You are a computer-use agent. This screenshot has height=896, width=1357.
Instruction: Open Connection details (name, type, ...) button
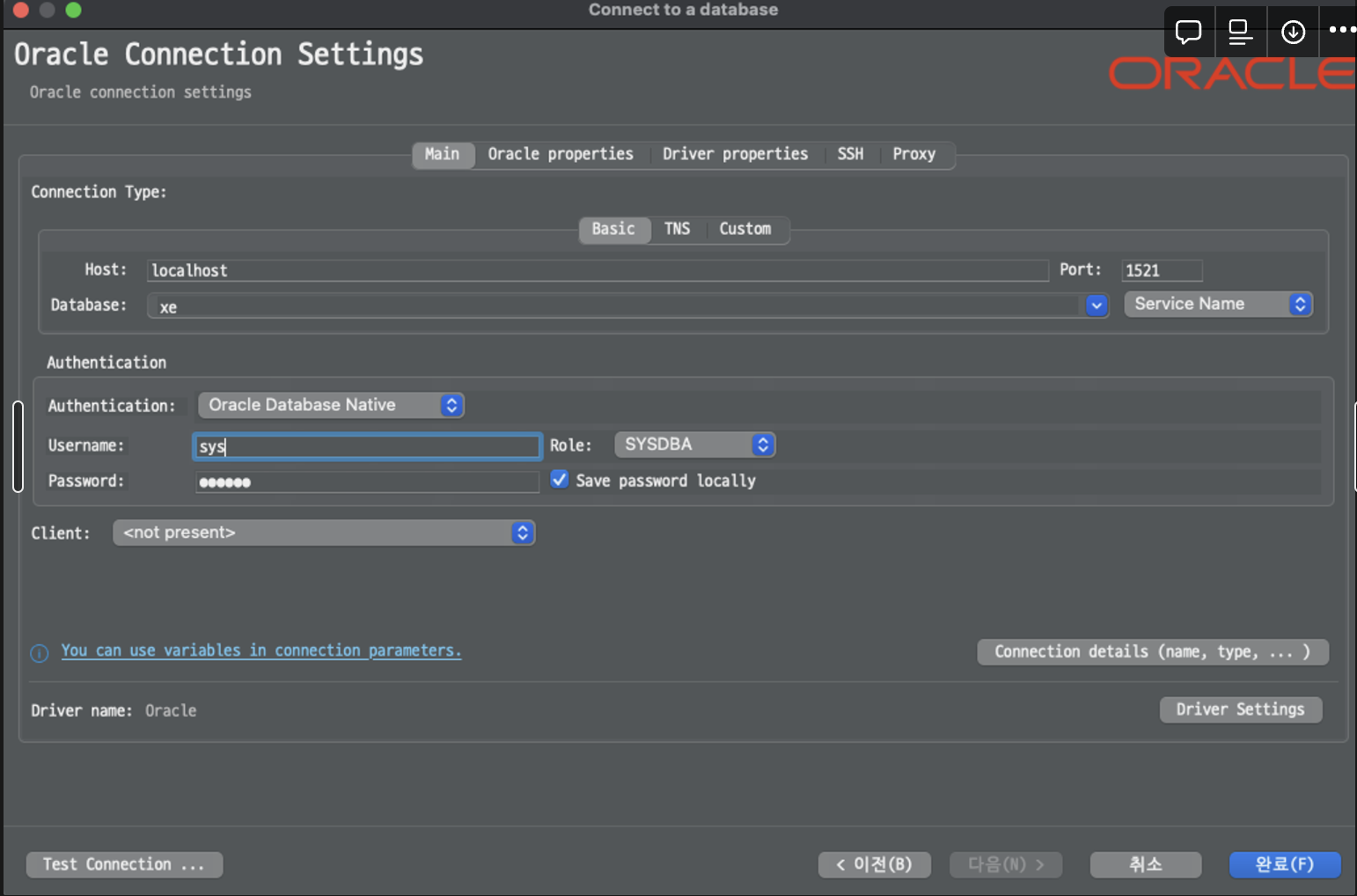pyautogui.click(x=1153, y=652)
